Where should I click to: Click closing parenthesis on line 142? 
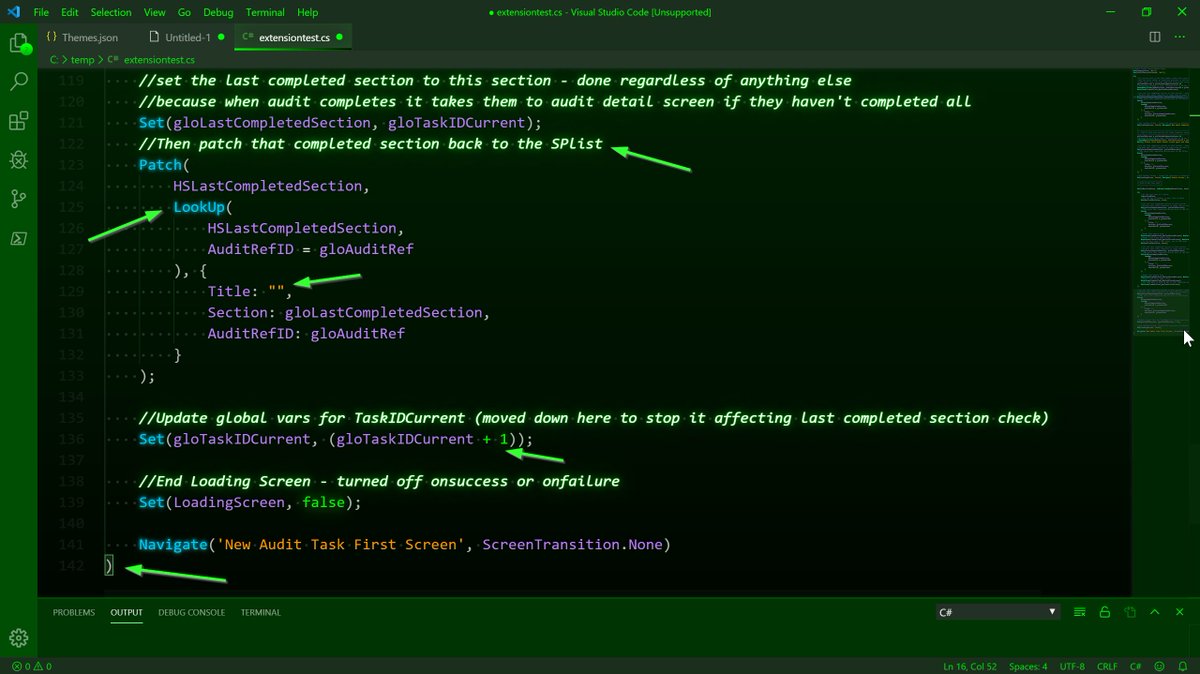110,566
